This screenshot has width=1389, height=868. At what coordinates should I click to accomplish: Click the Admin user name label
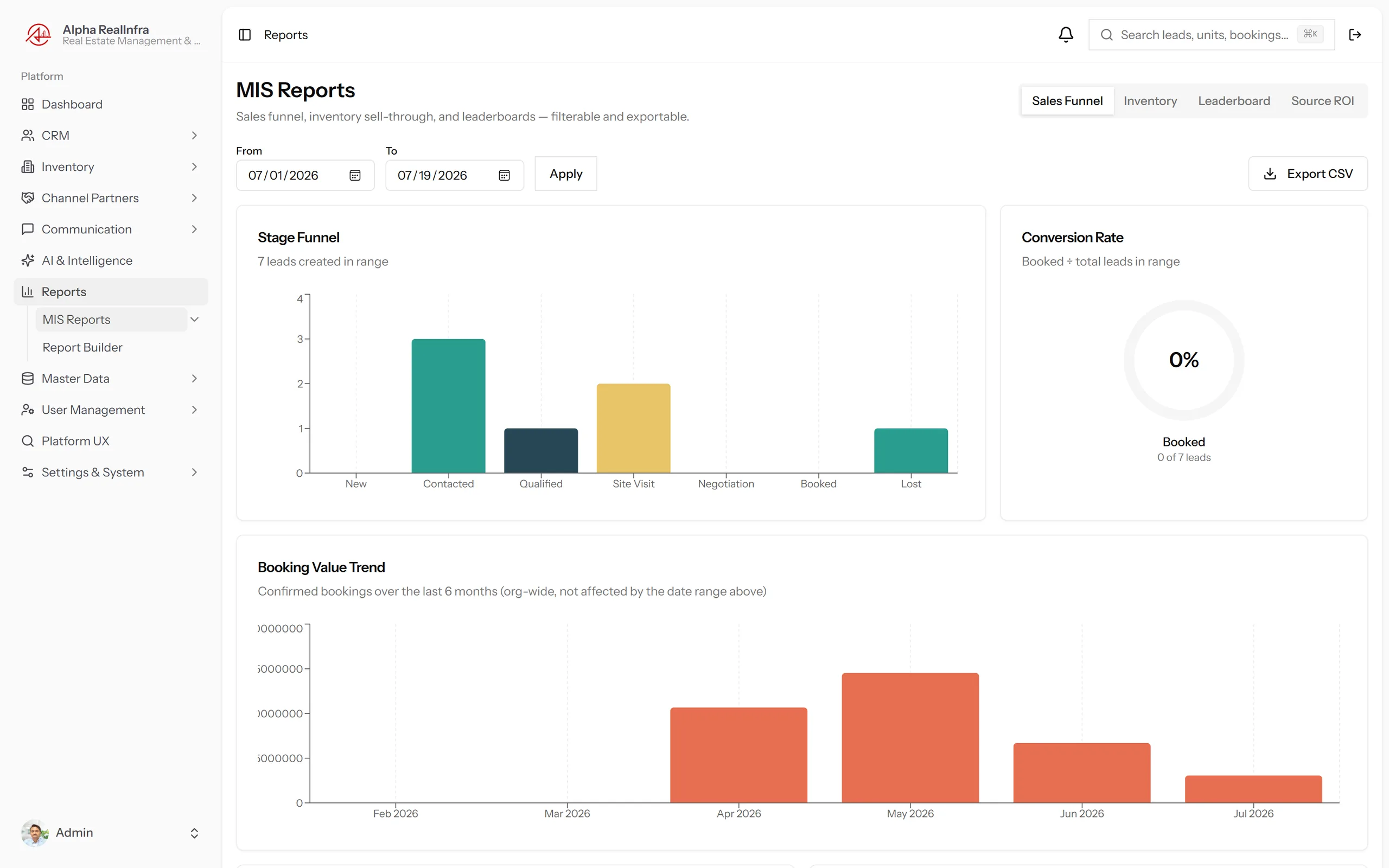[x=74, y=832]
